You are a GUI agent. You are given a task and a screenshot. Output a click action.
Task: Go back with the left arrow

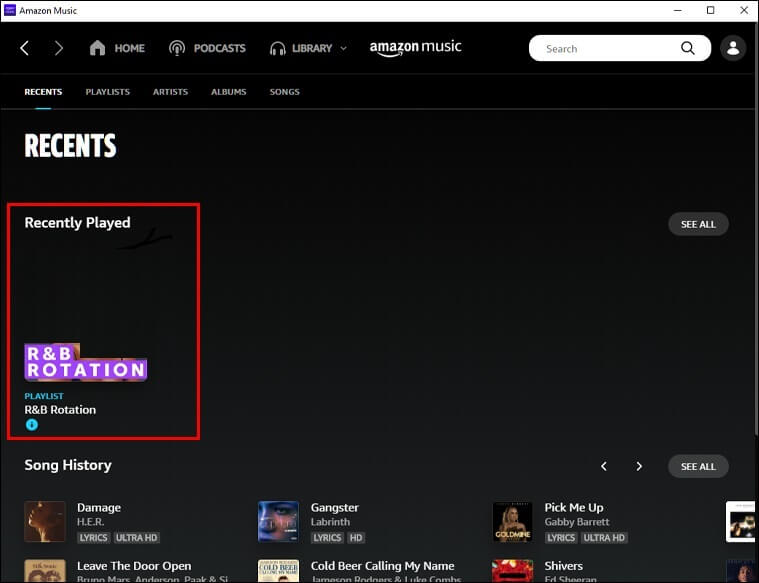(25, 48)
